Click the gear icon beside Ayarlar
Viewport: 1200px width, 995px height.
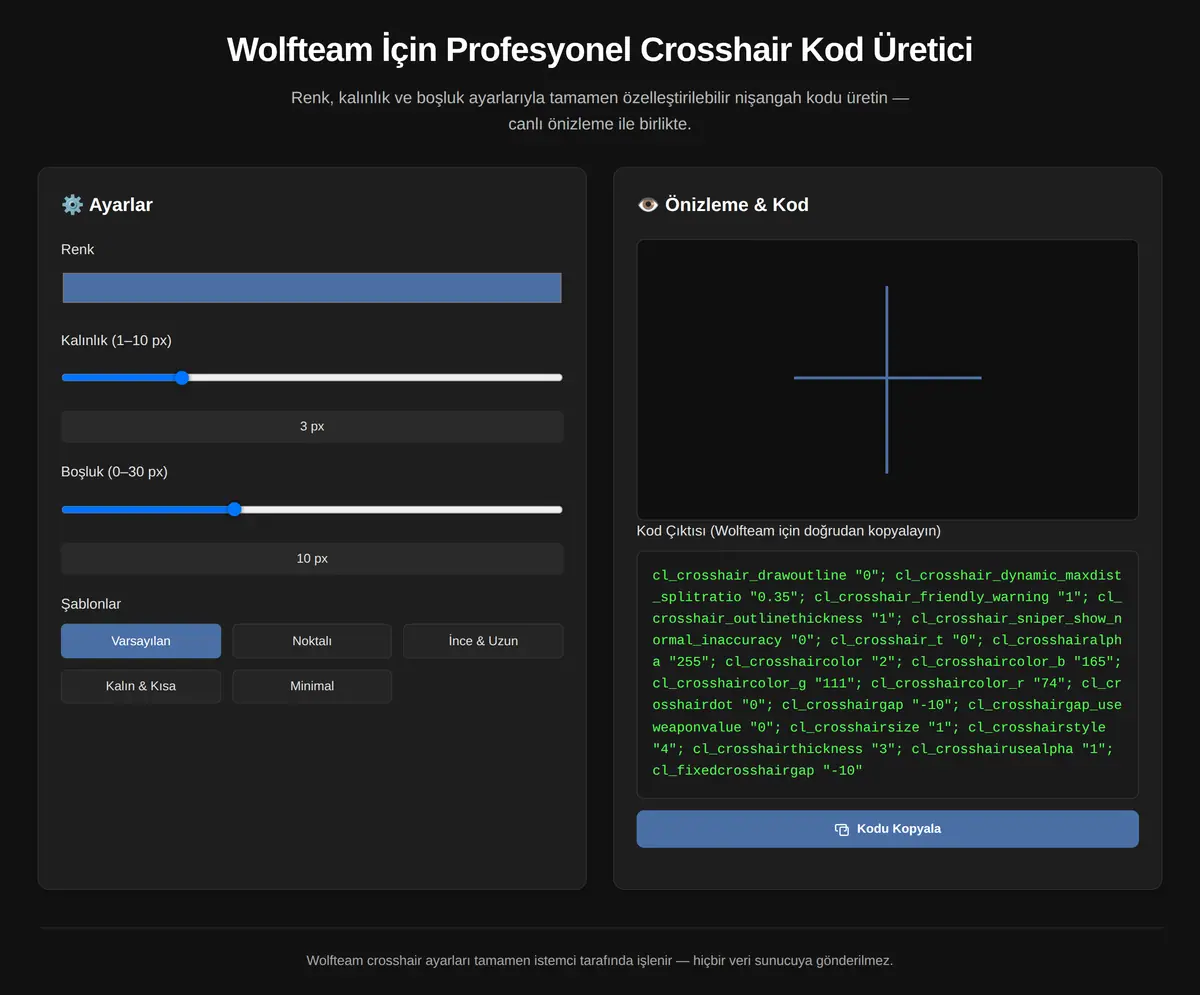(x=72, y=205)
